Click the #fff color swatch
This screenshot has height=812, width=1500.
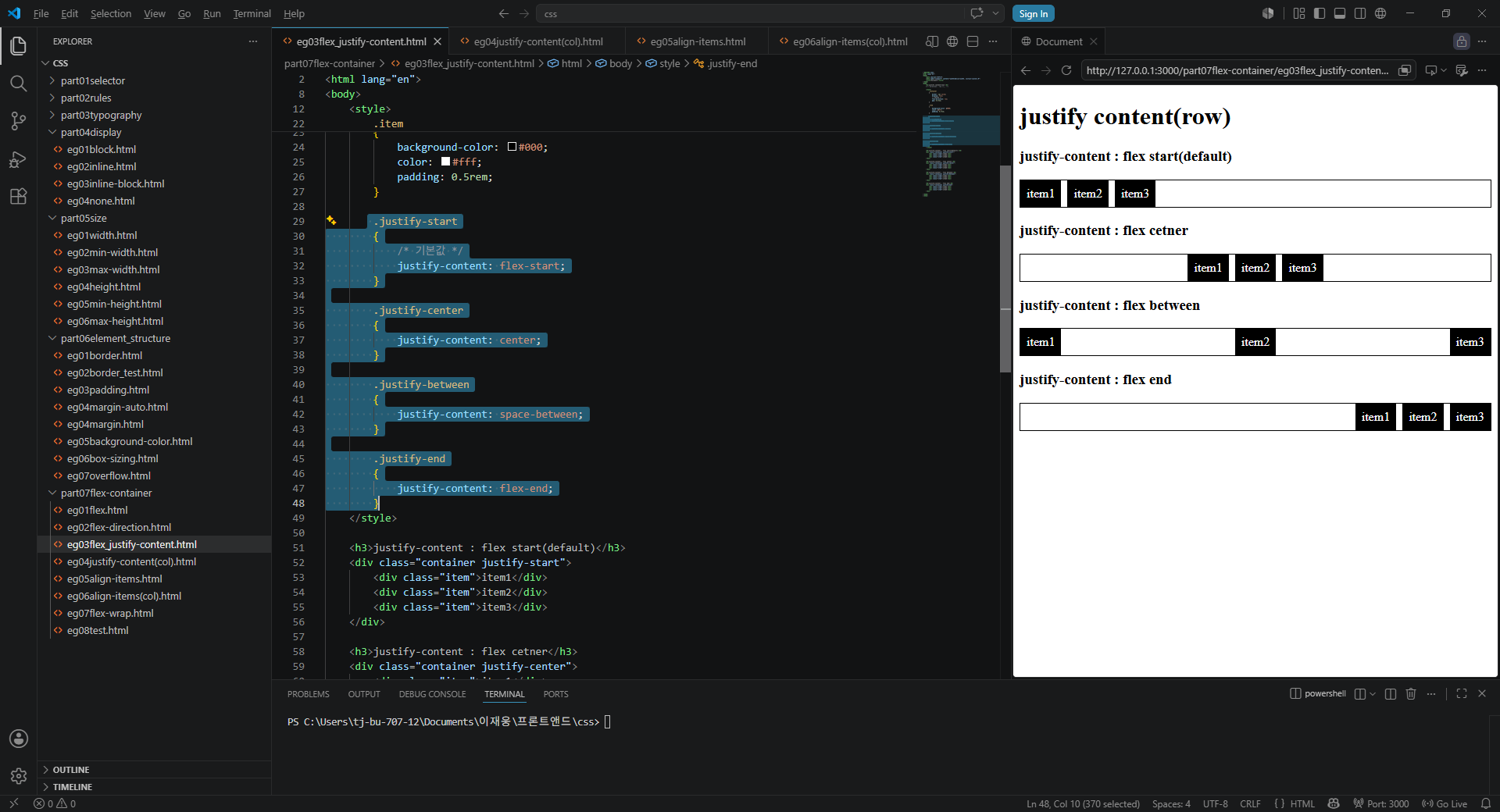[x=445, y=162]
